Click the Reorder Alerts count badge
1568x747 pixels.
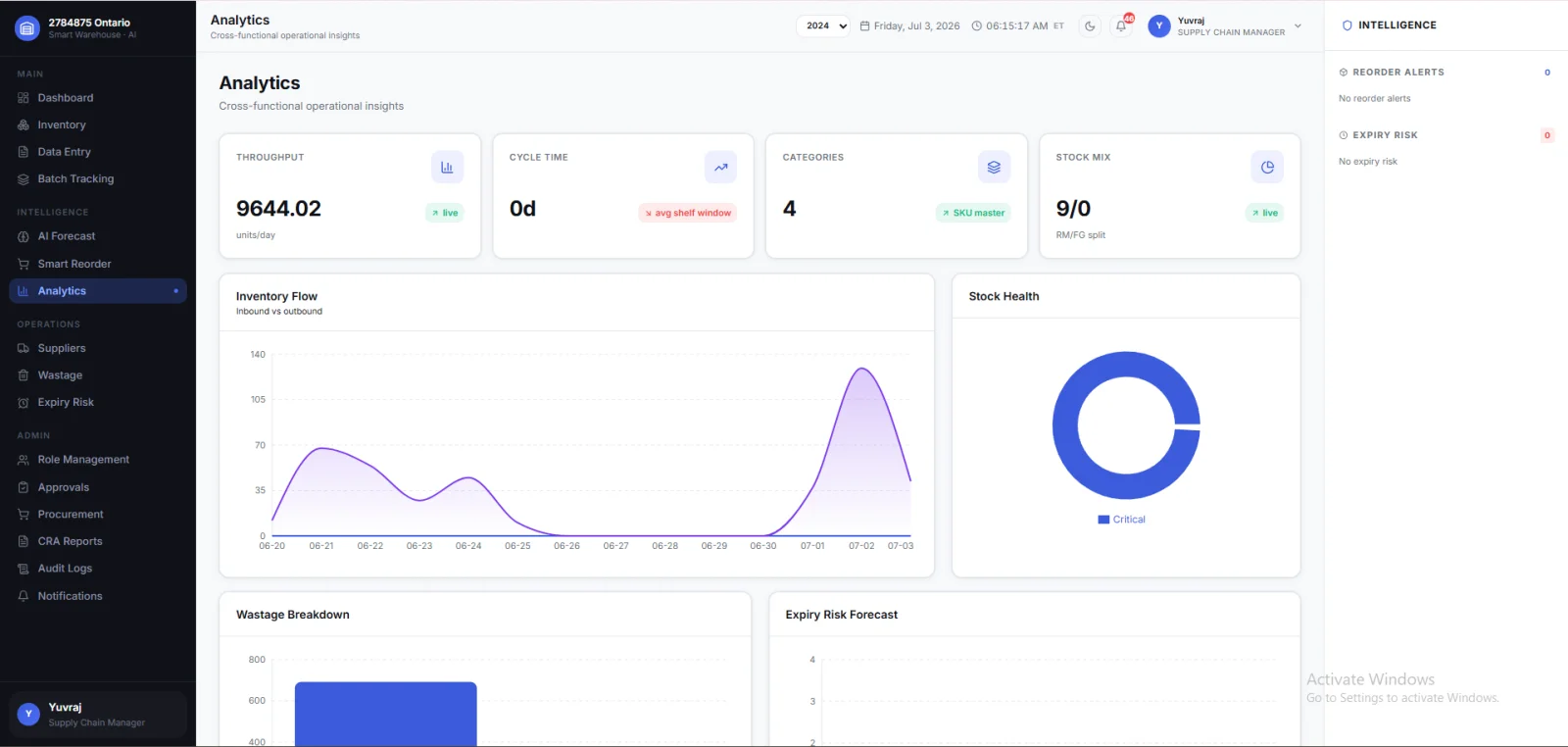[1547, 73]
